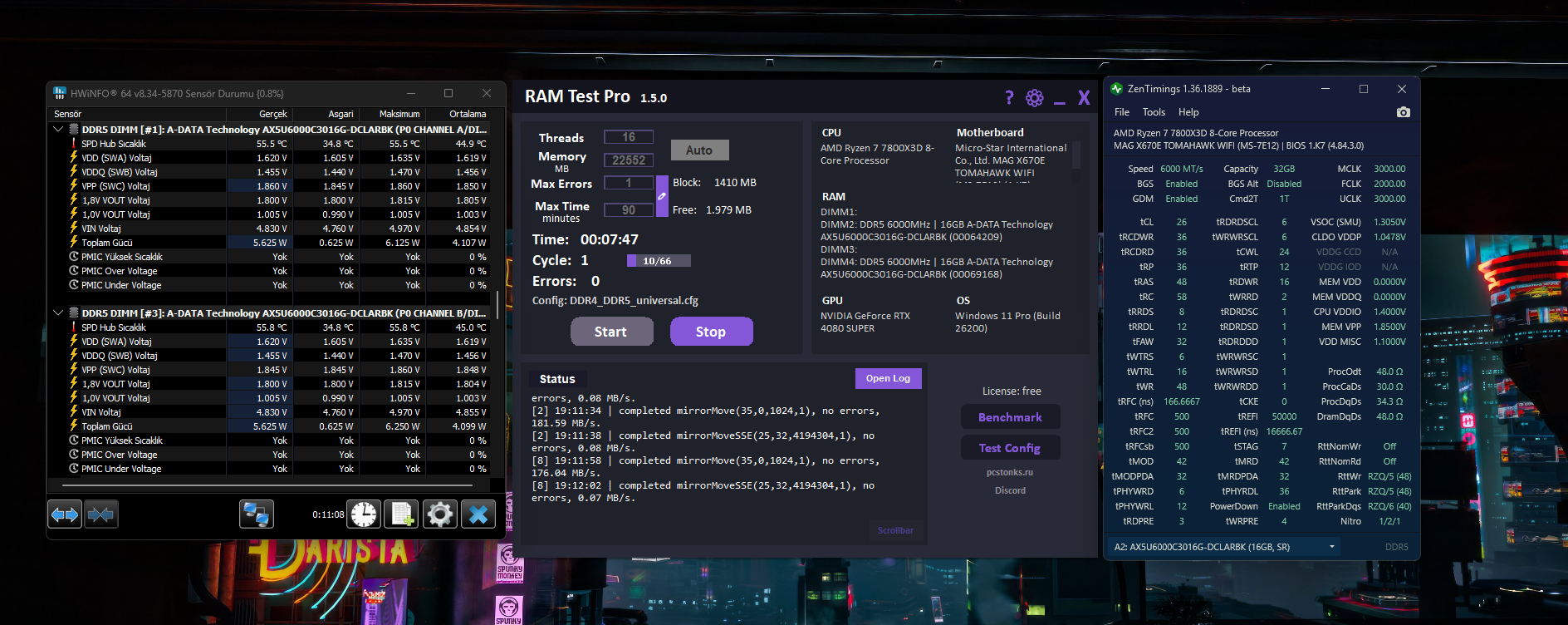Click the lightning icon beside DIMM #3 VIN Voltaj

coord(74,412)
